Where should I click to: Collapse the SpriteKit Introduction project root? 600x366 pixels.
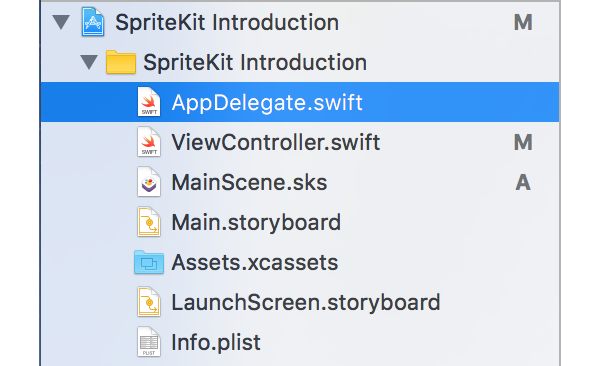[61, 22]
